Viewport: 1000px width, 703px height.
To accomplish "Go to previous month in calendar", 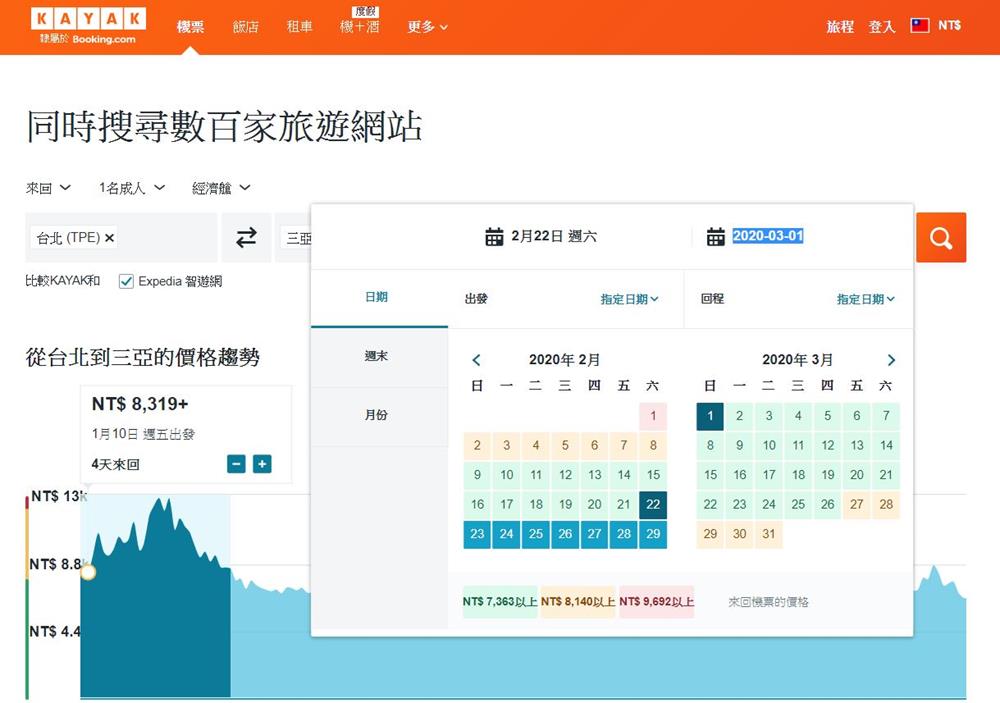I will 476,360.
